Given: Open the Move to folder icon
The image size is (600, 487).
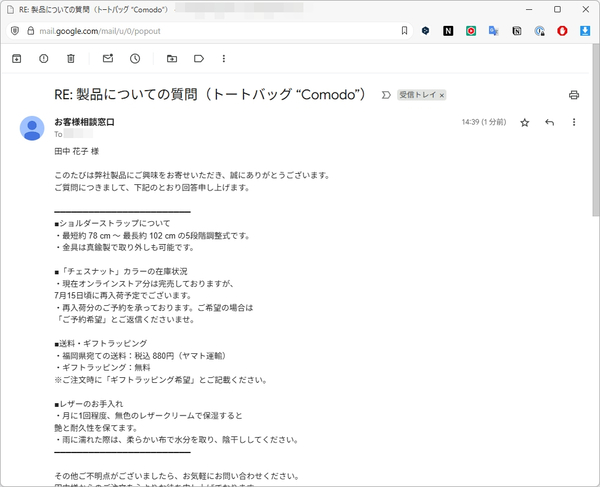Looking at the screenshot, I should pyautogui.click(x=172, y=59).
